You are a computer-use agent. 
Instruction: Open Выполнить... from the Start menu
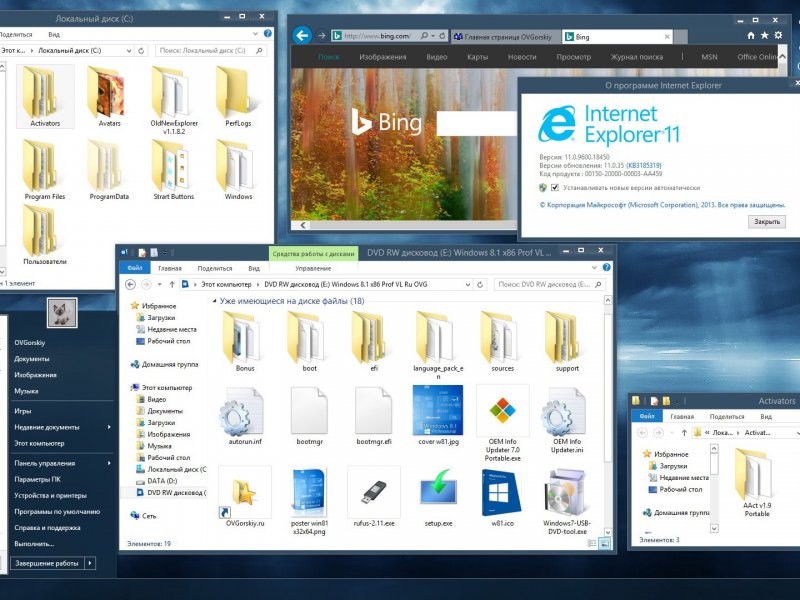tap(34, 544)
